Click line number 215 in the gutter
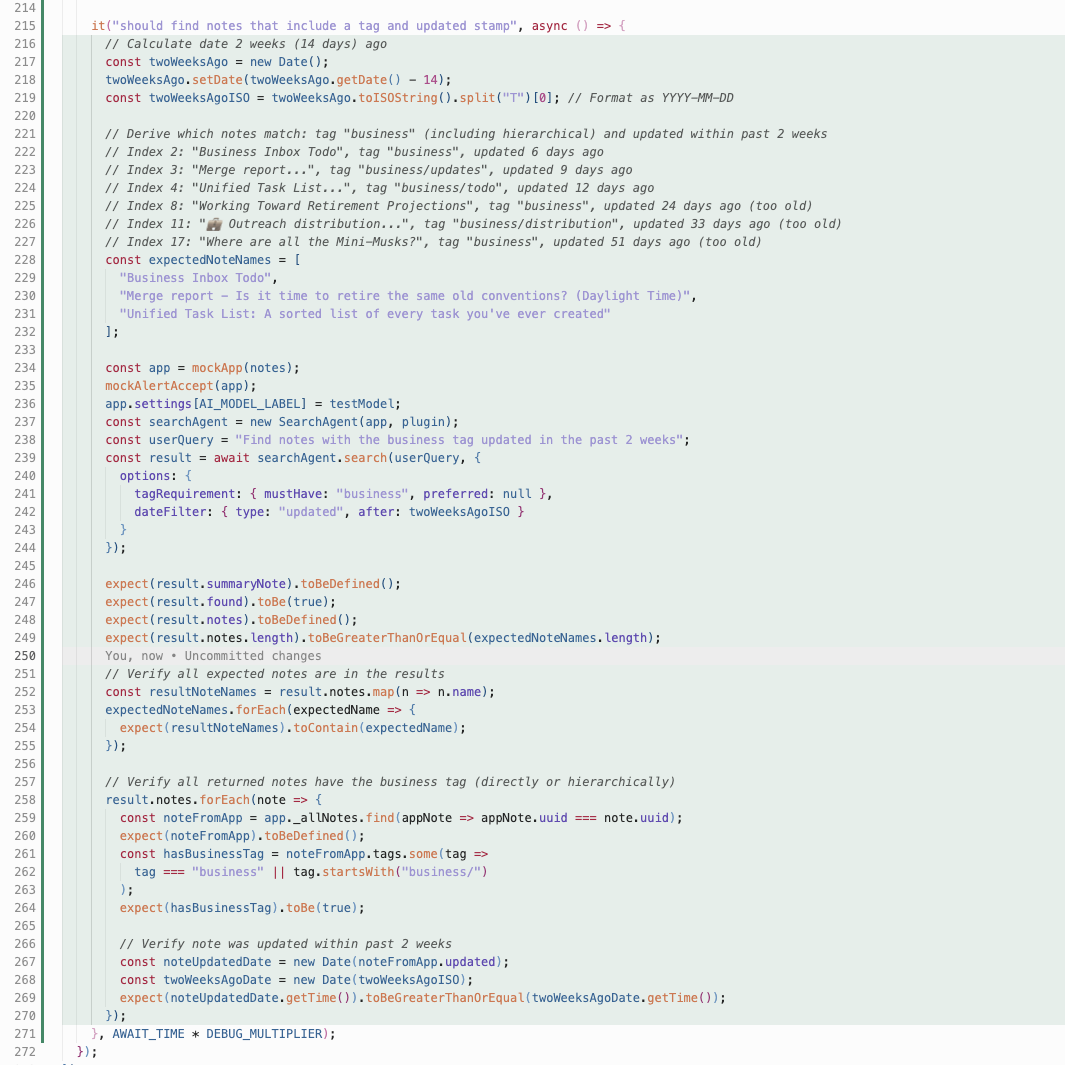This screenshot has width=1065, height=1065. [25, 26]
